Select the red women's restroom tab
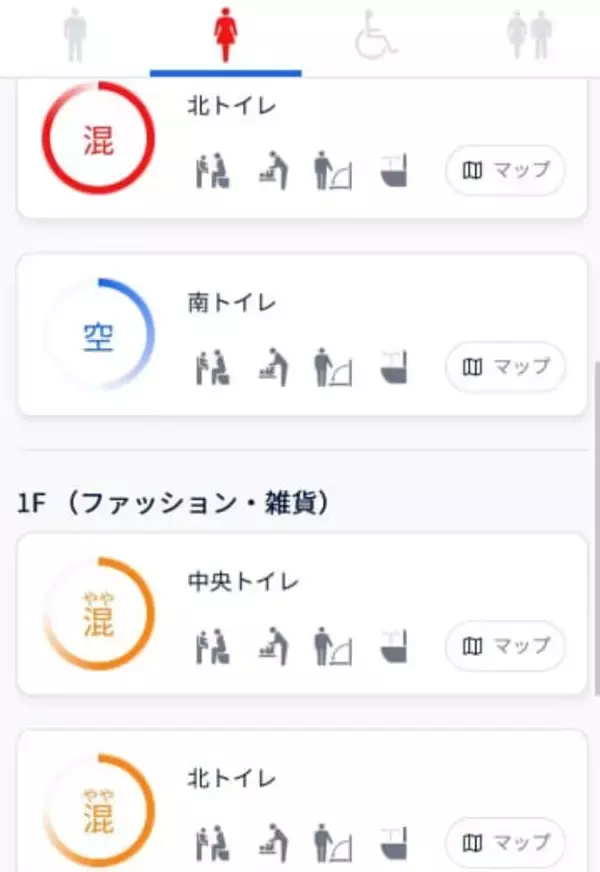Screen dimensions: 600x872 click(226, 36)
